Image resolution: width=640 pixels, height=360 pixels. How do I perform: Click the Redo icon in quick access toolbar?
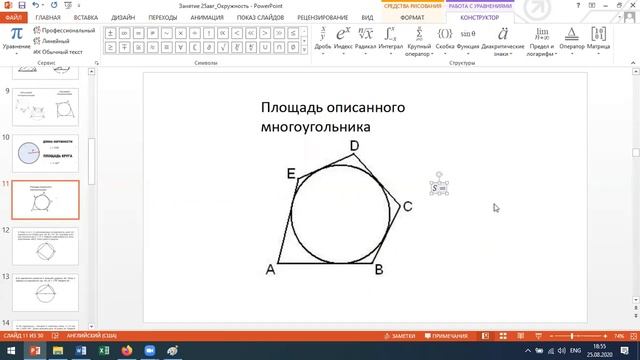(x=54, y=5)
